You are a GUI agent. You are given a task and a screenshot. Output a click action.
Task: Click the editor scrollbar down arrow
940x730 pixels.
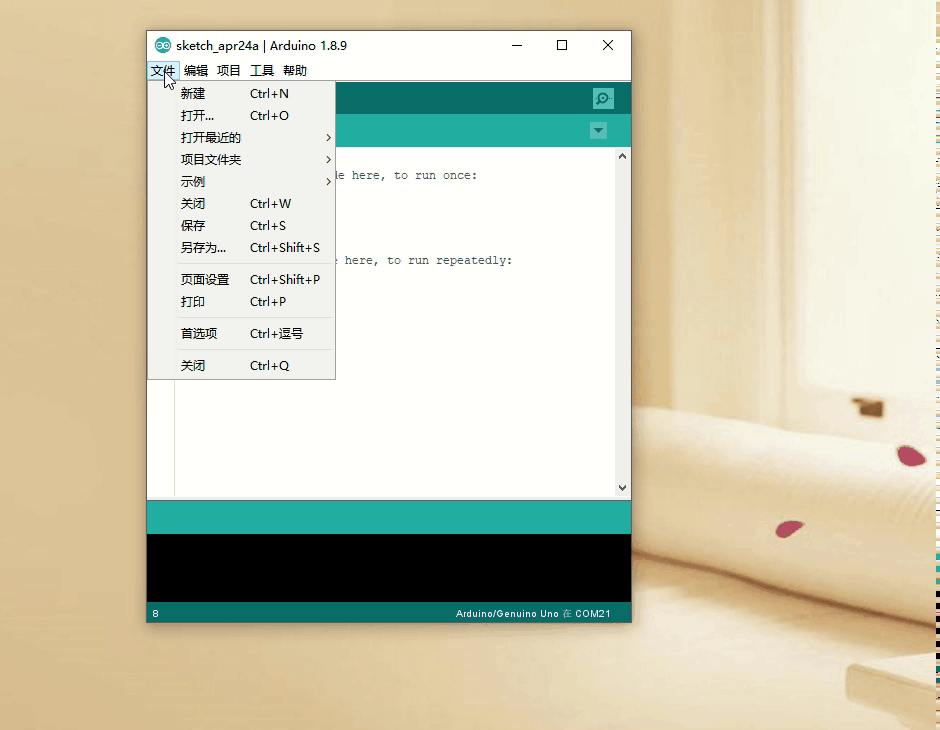(x=622, y=488)
